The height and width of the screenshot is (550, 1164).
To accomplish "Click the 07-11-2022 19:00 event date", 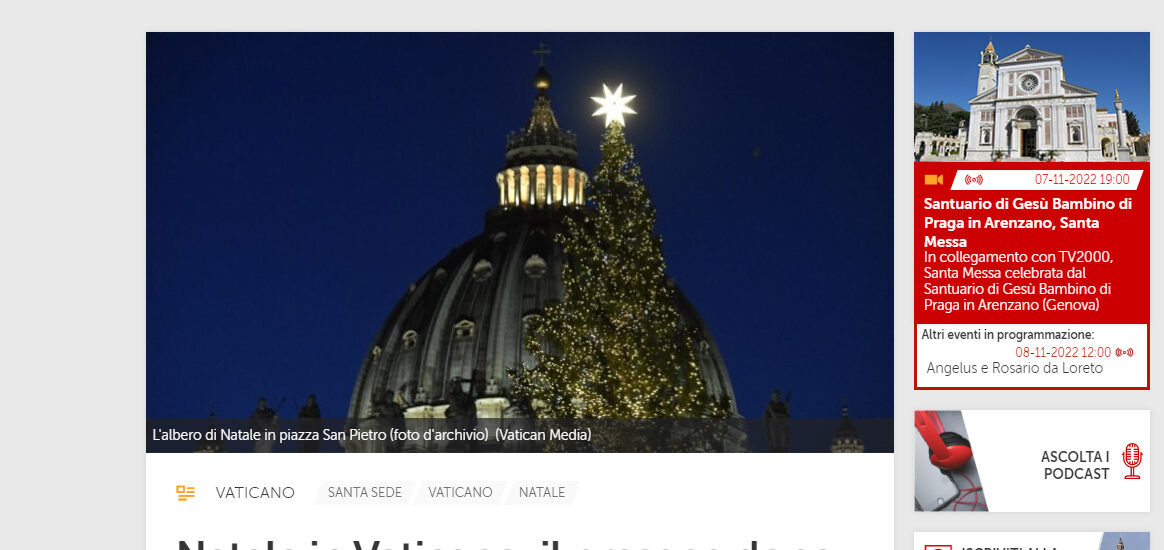I will tap(1082, 180).
